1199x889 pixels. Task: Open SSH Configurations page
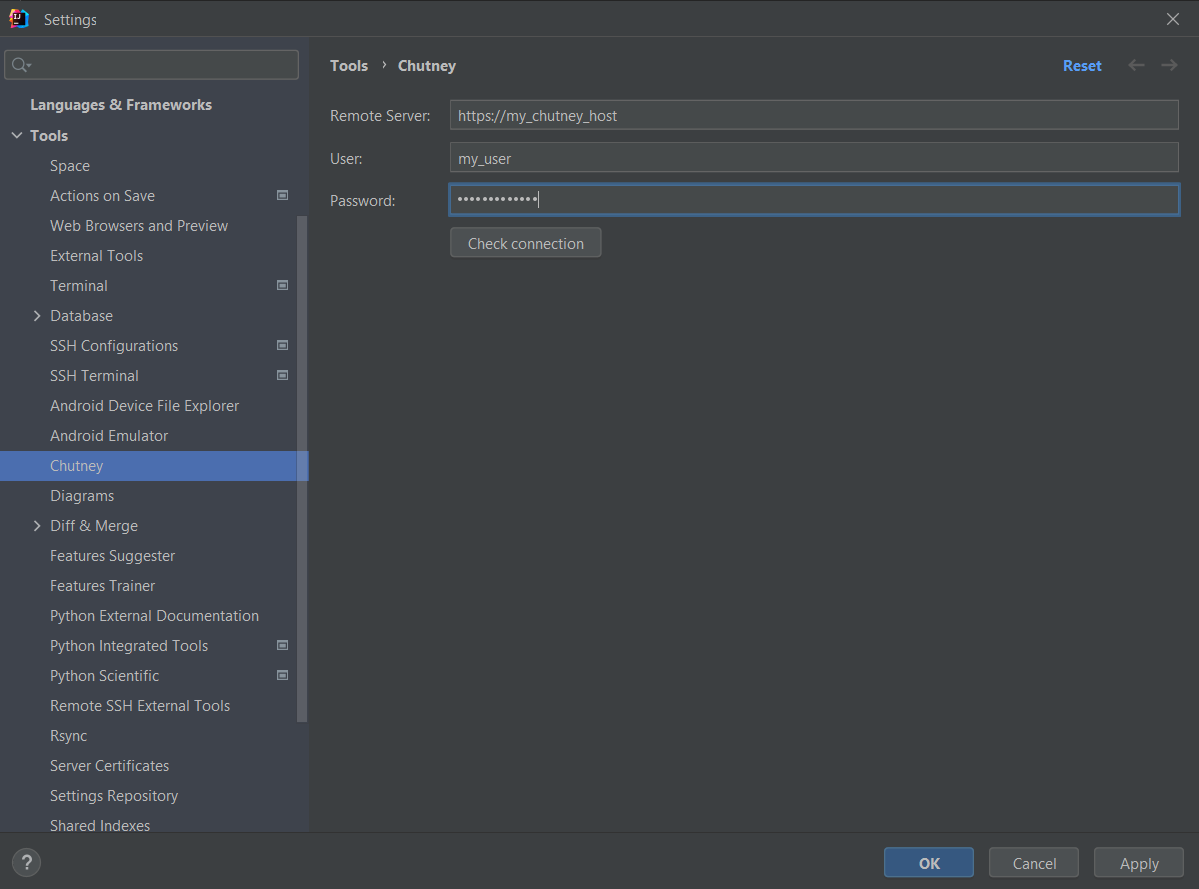coord(114,346)
